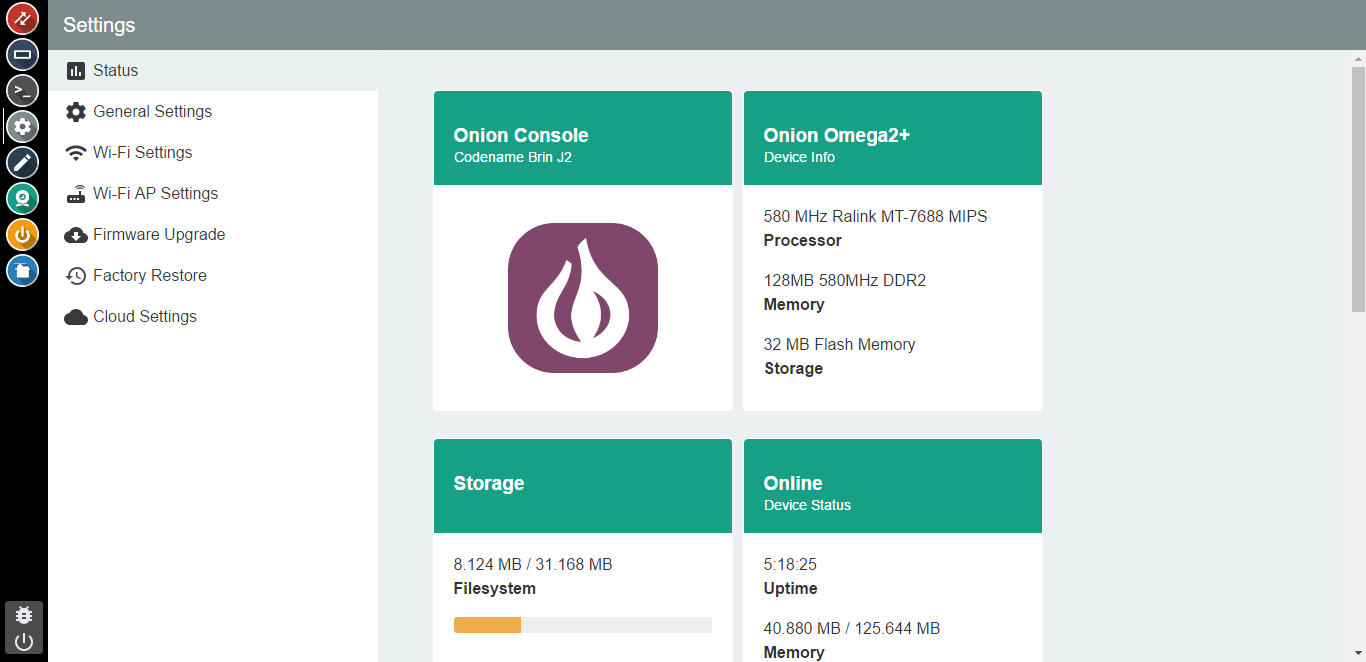The width and height of the screenshot is (1366, 662).
Task: Launch the green webcam app icon
Action: point(23,198)
